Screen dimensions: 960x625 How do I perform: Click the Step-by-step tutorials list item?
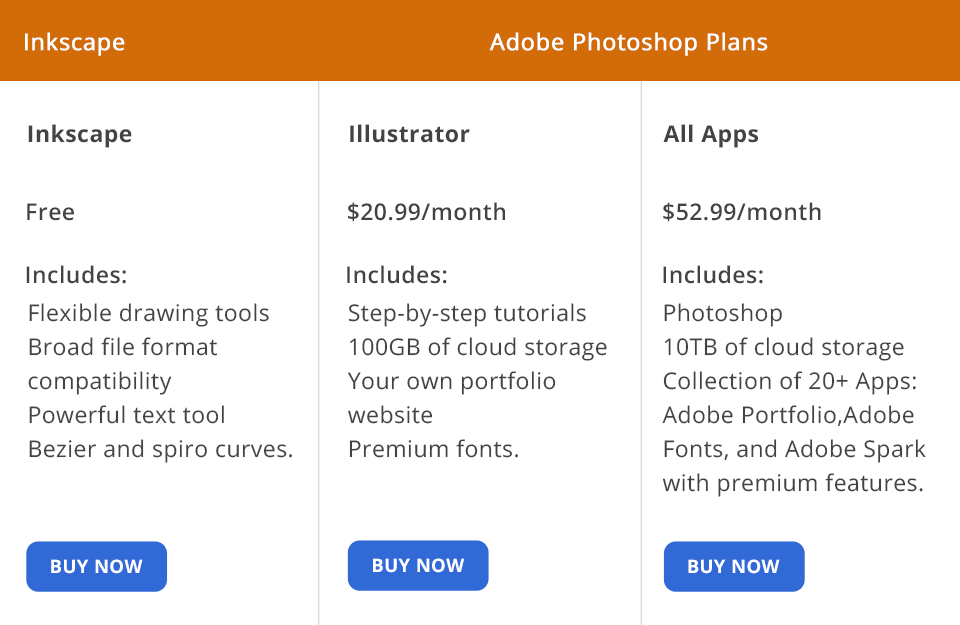466,313
